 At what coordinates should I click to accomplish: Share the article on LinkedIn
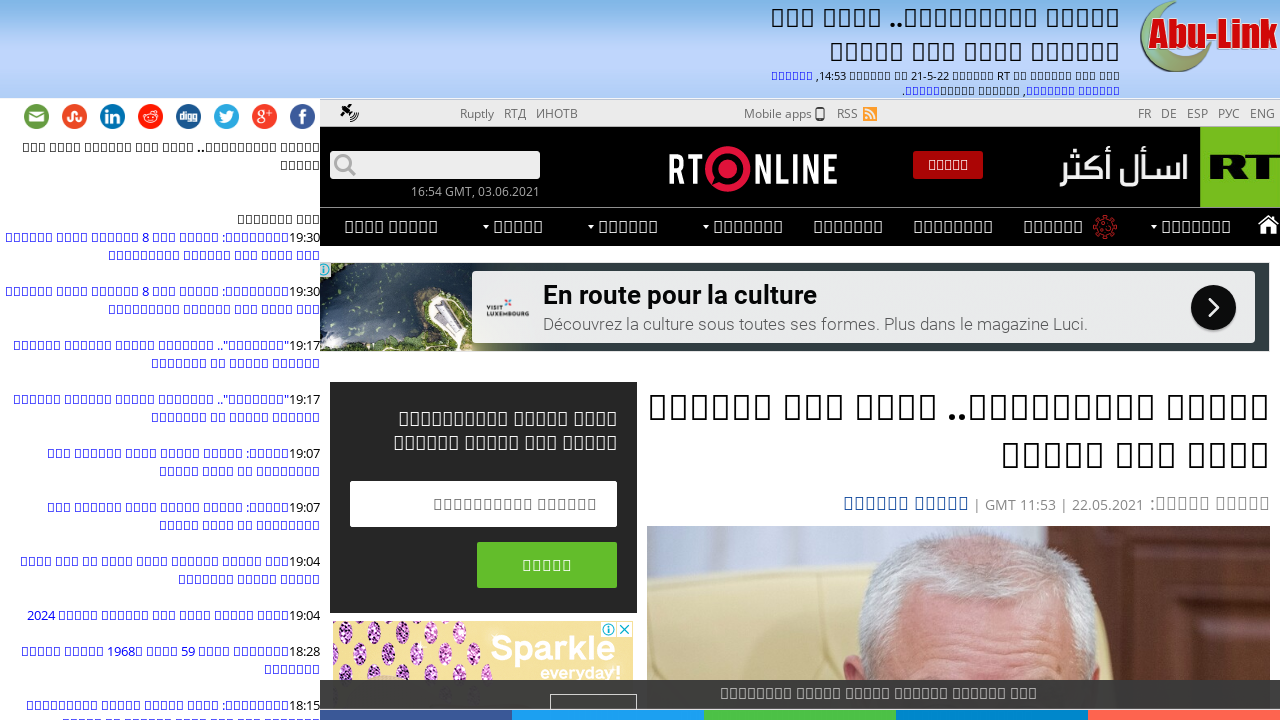pos(113,117)
